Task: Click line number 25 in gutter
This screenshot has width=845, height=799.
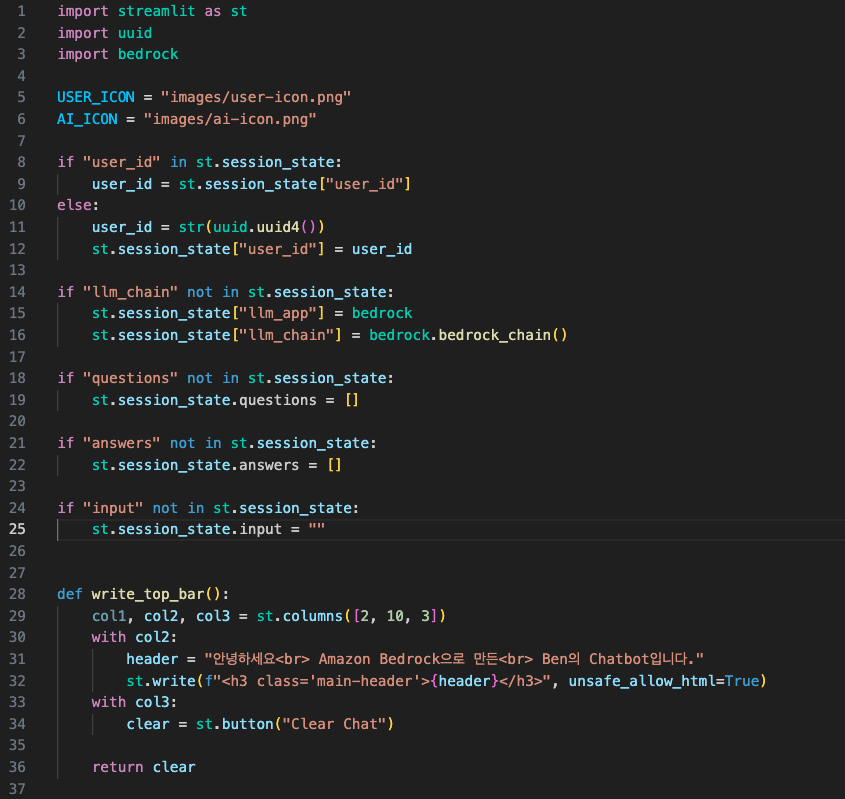Action: (x=17, y=529)
